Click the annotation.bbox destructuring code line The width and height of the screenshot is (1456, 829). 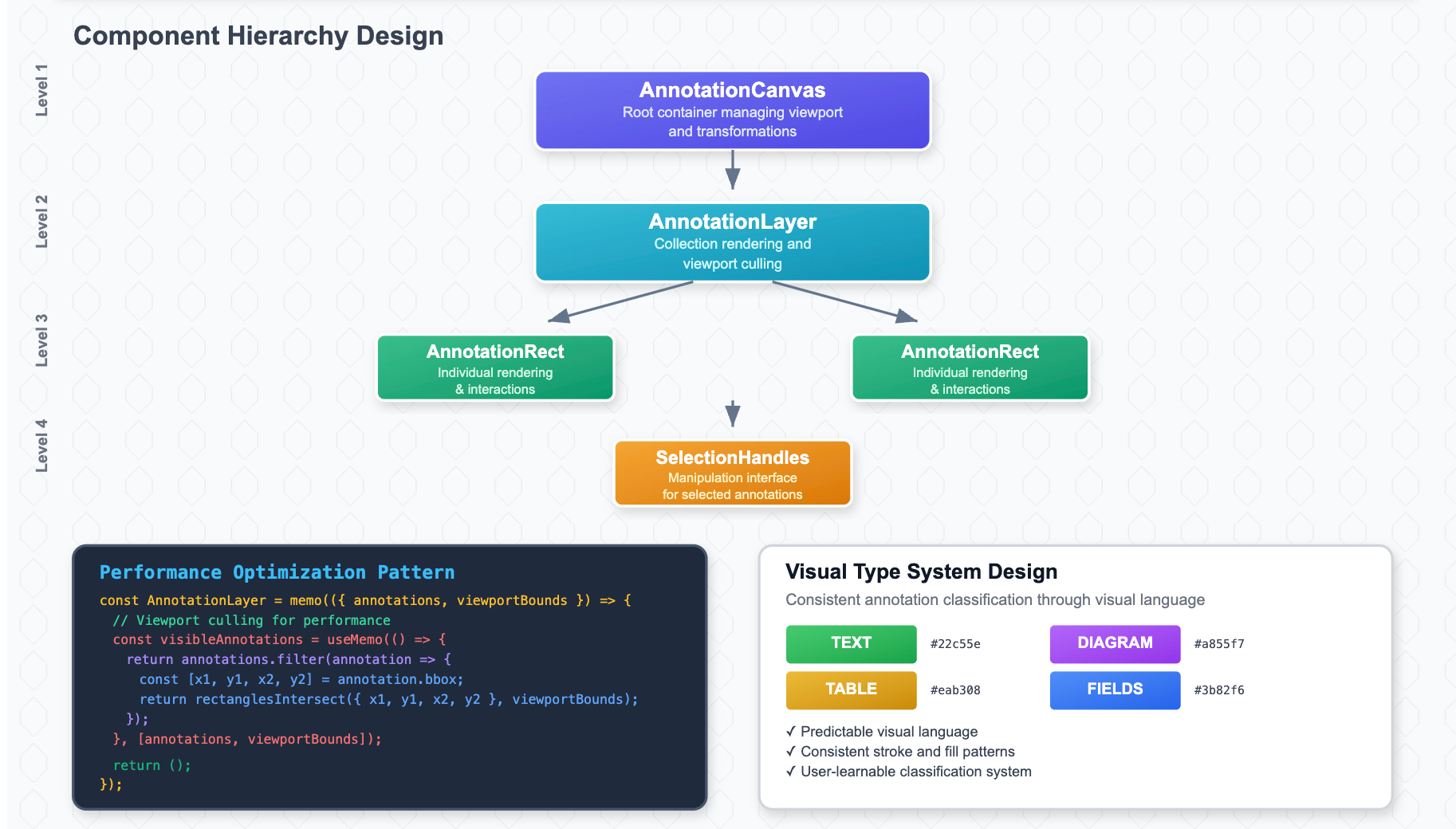(301, 679)
